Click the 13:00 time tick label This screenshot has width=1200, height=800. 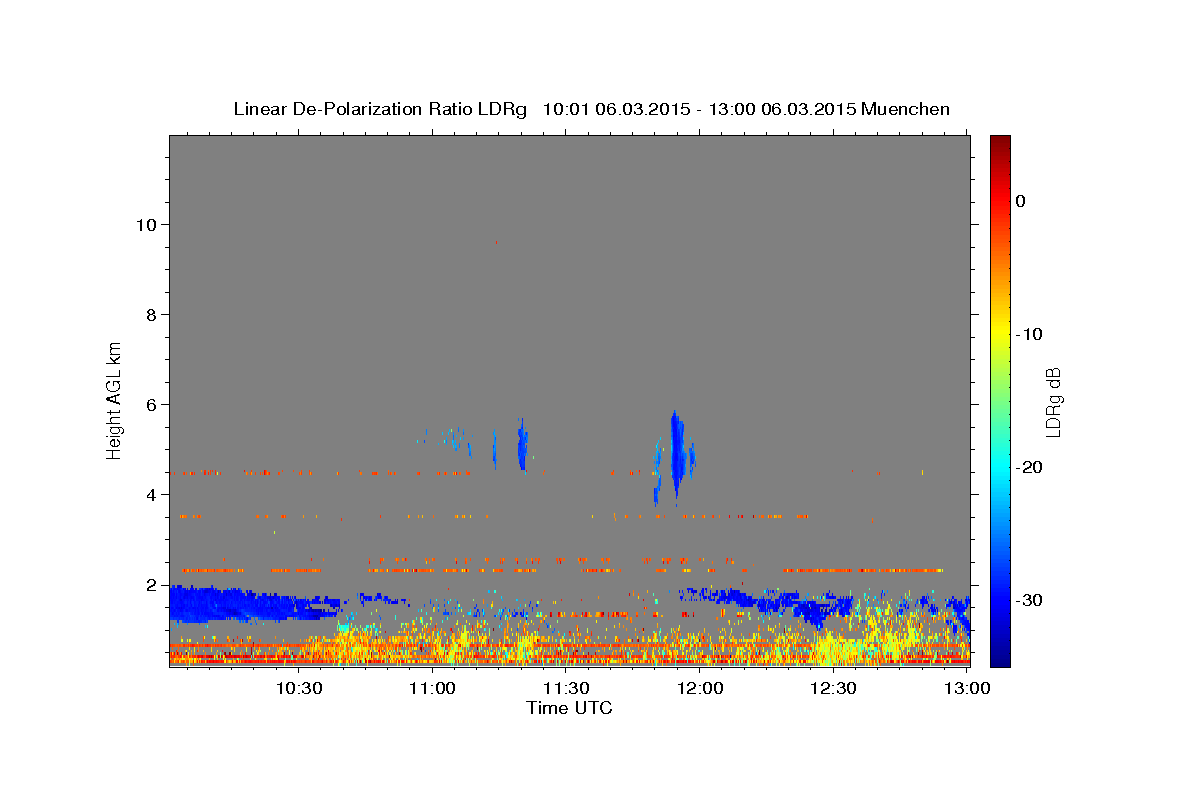click(967, 688)
